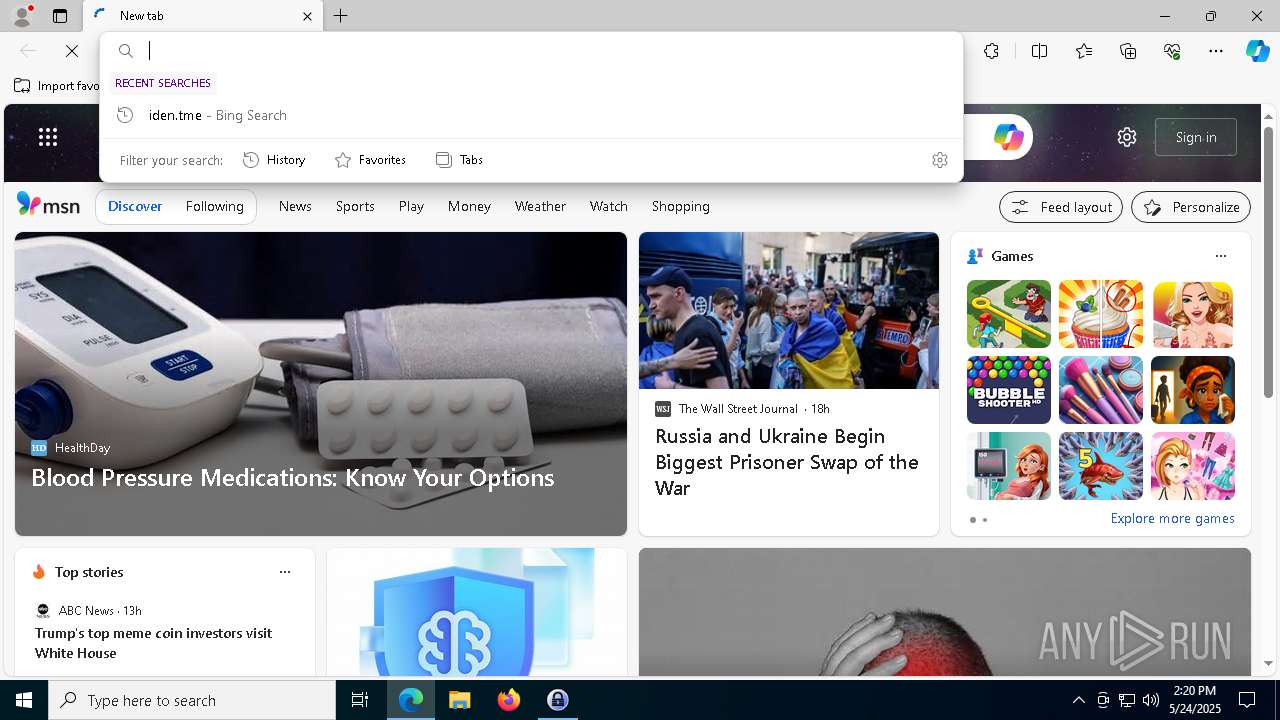1280x720 pixels.
Task: Close the New tab tab
Action: click(307, 16)
